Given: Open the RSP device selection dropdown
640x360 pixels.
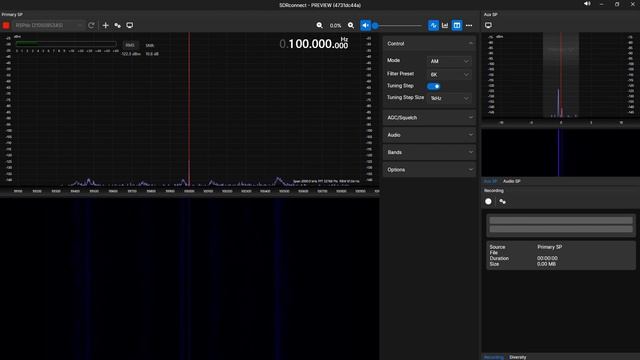Looking at the screenshot, I should tap(48, 25).
